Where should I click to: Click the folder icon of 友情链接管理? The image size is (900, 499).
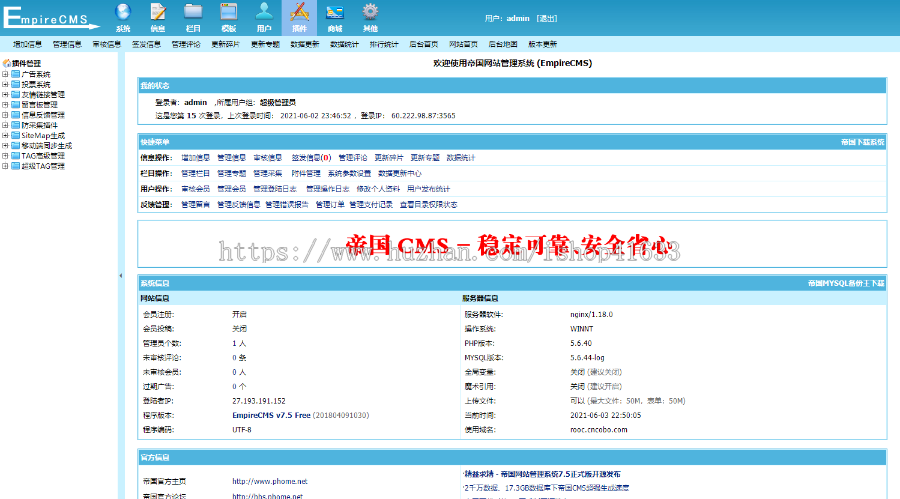click(16, 94)
